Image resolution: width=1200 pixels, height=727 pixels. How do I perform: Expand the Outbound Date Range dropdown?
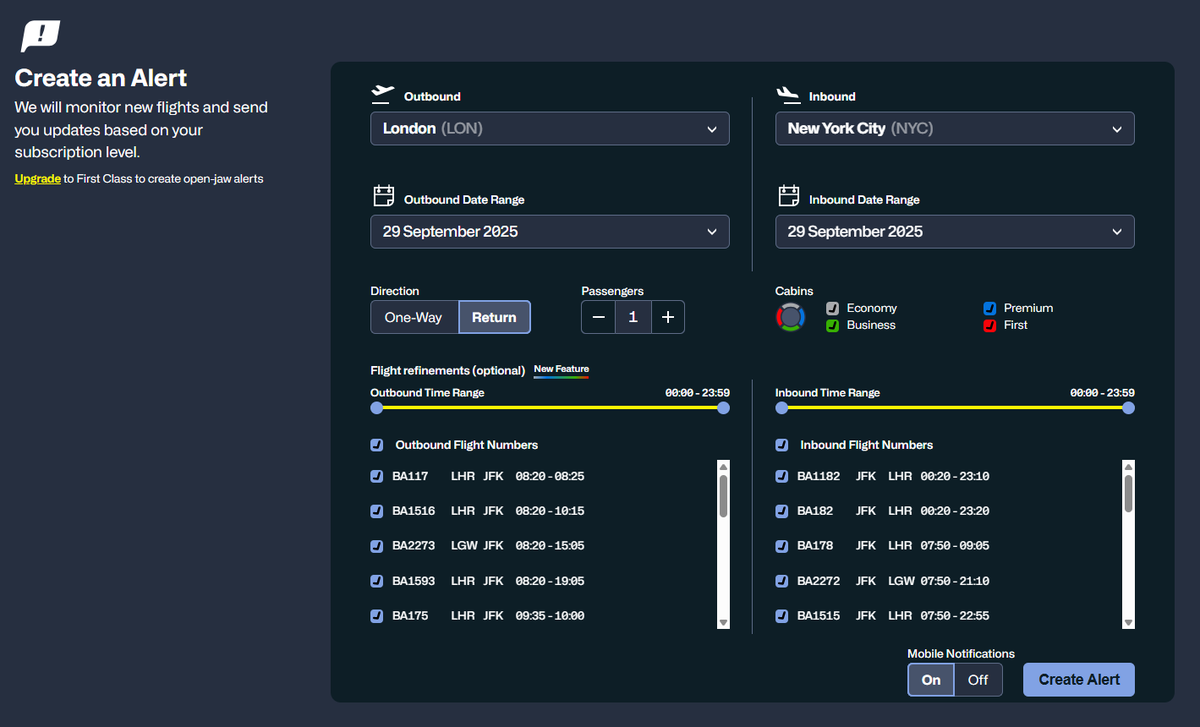point(549,232)
